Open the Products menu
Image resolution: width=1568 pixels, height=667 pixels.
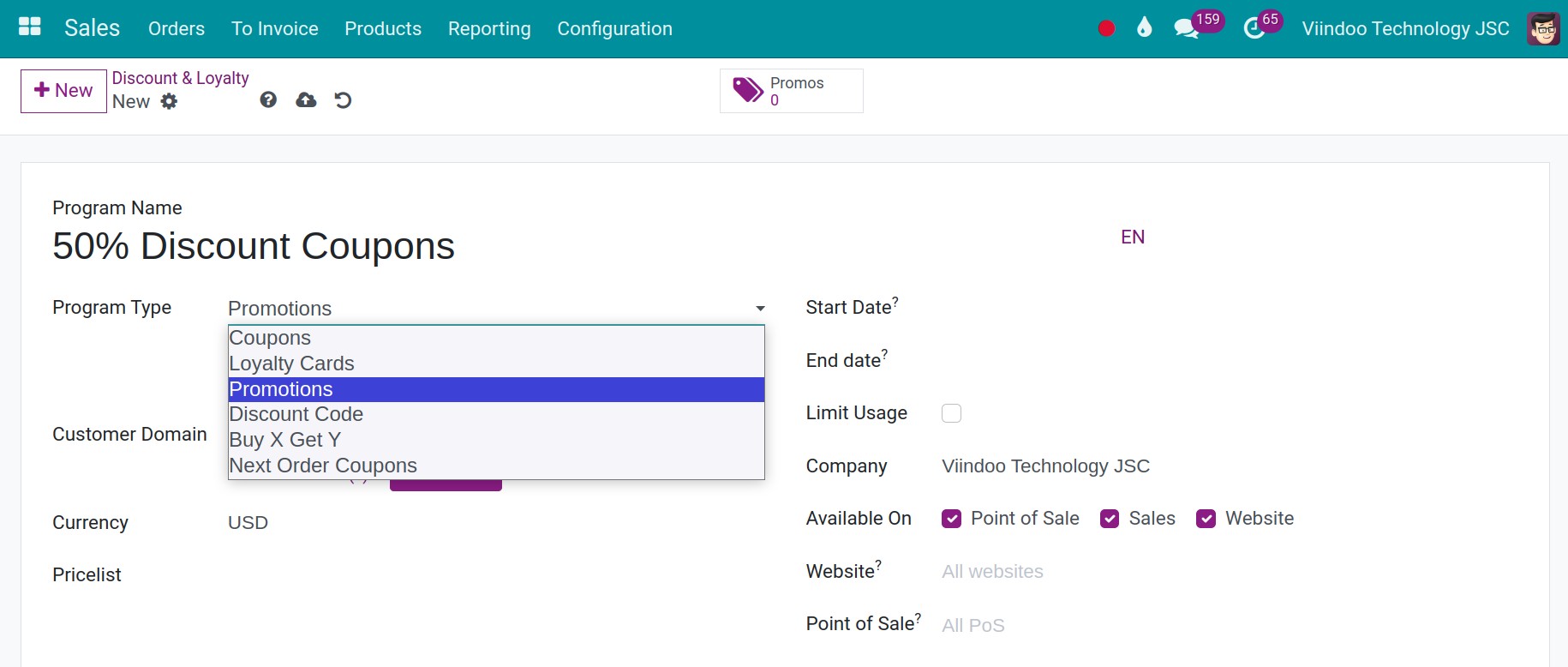coord(383,28)
